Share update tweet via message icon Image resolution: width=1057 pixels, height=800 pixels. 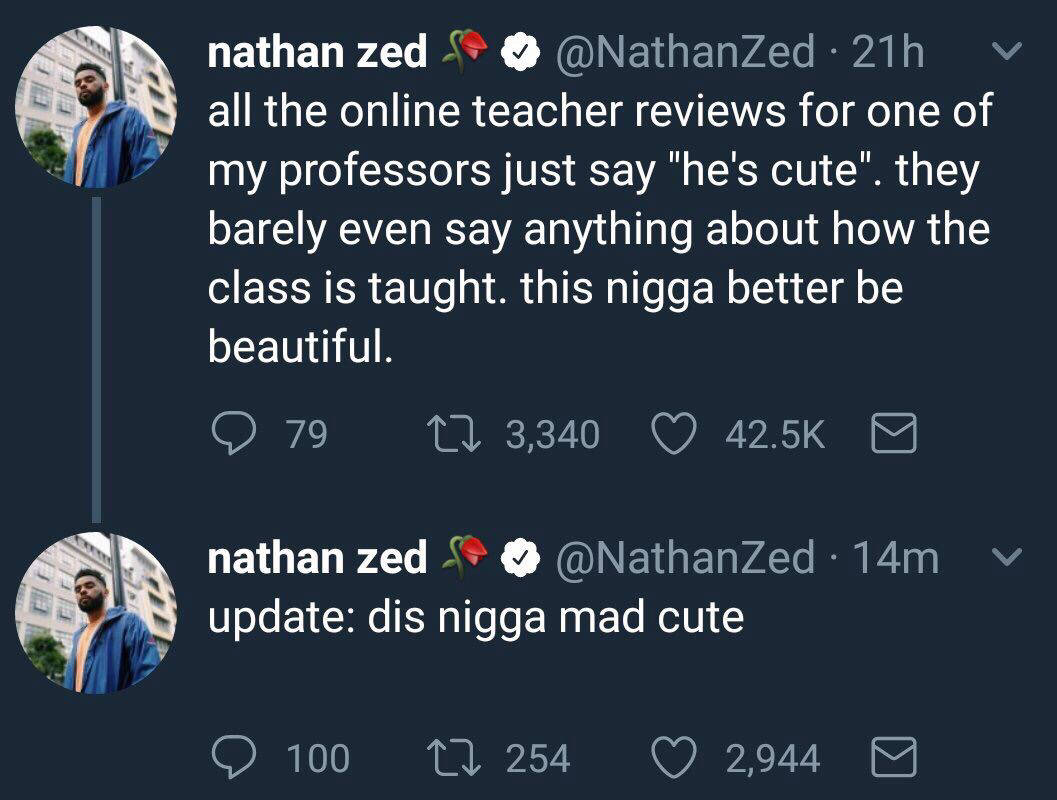click(x=894, y=757)
